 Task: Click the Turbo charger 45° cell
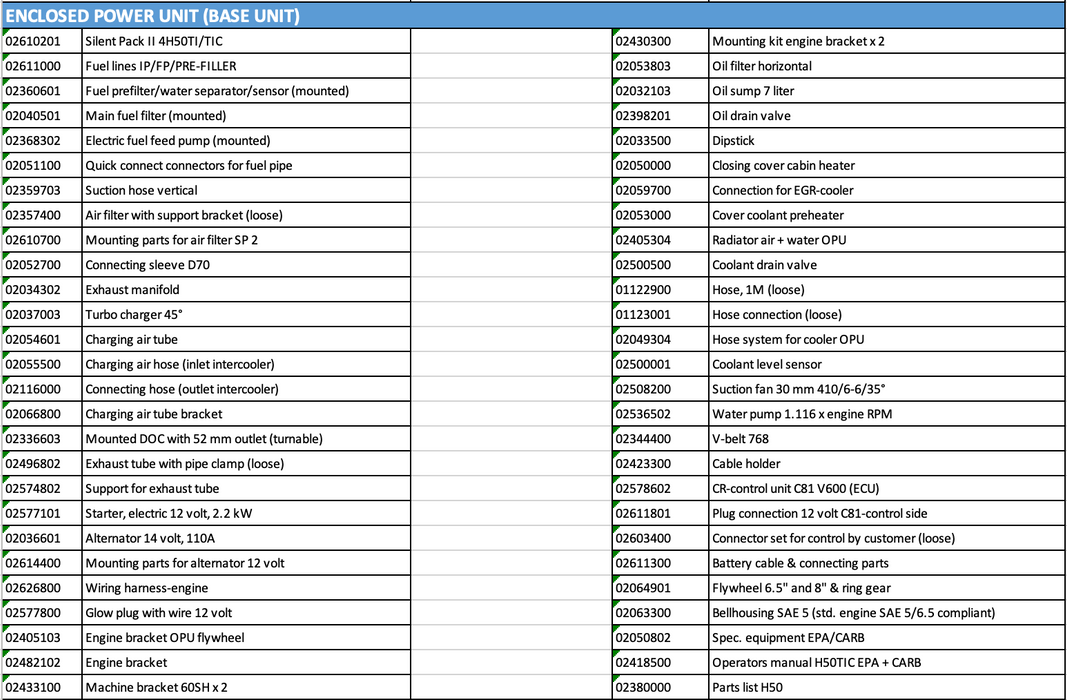tap(245, 315)
